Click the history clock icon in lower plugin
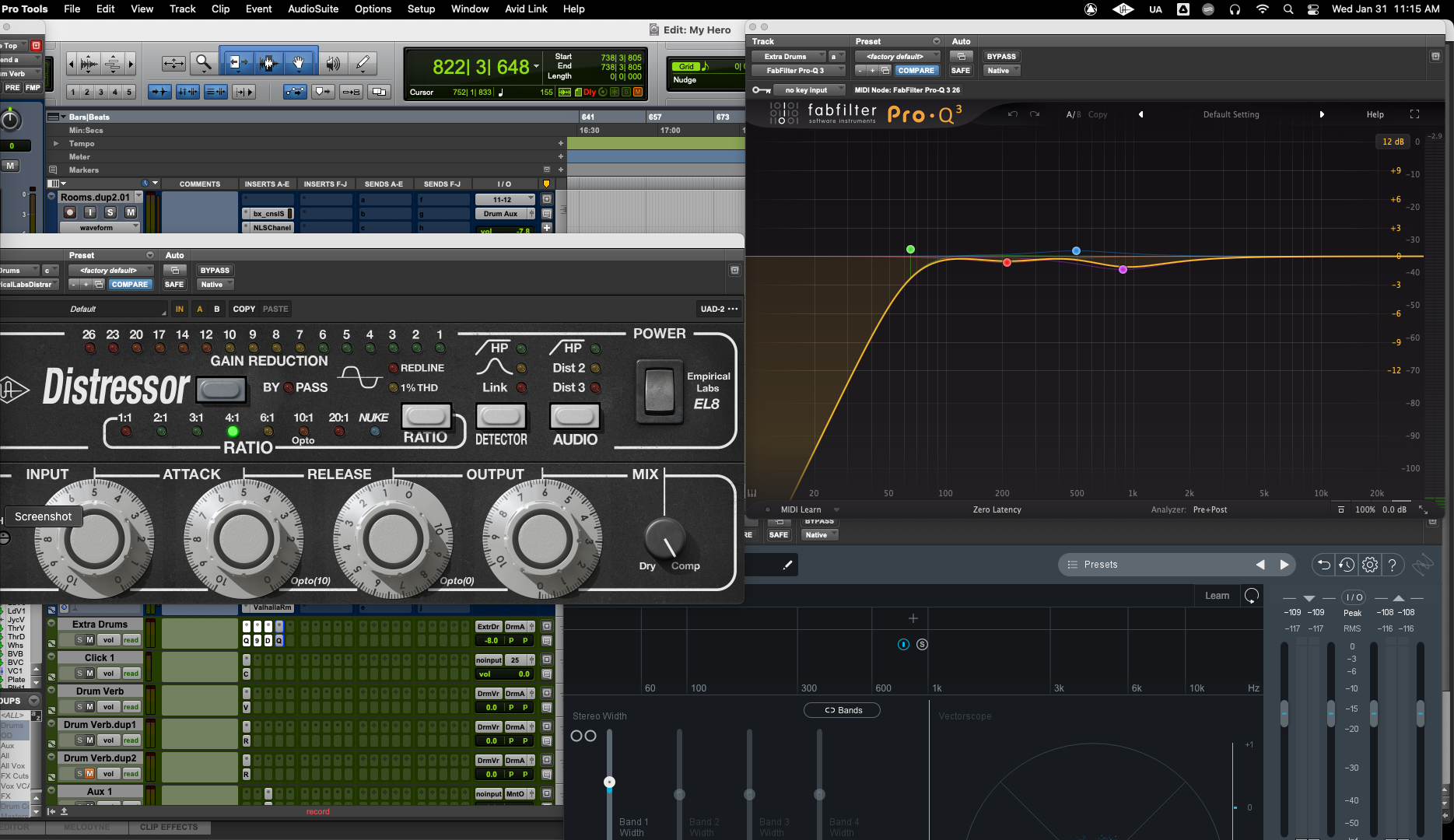 [1347, 565]
